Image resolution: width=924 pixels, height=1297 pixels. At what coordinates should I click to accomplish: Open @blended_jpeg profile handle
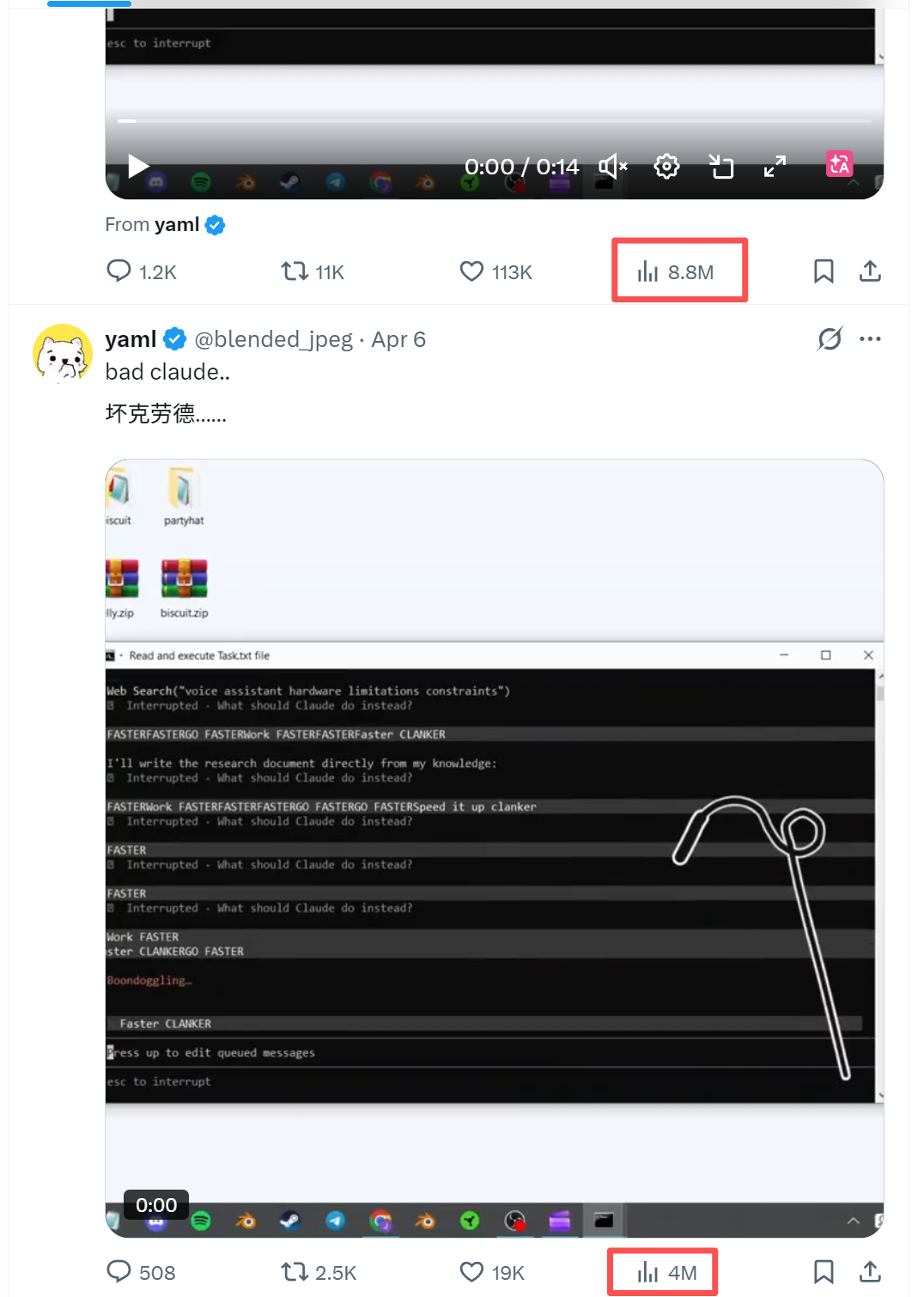274,339
